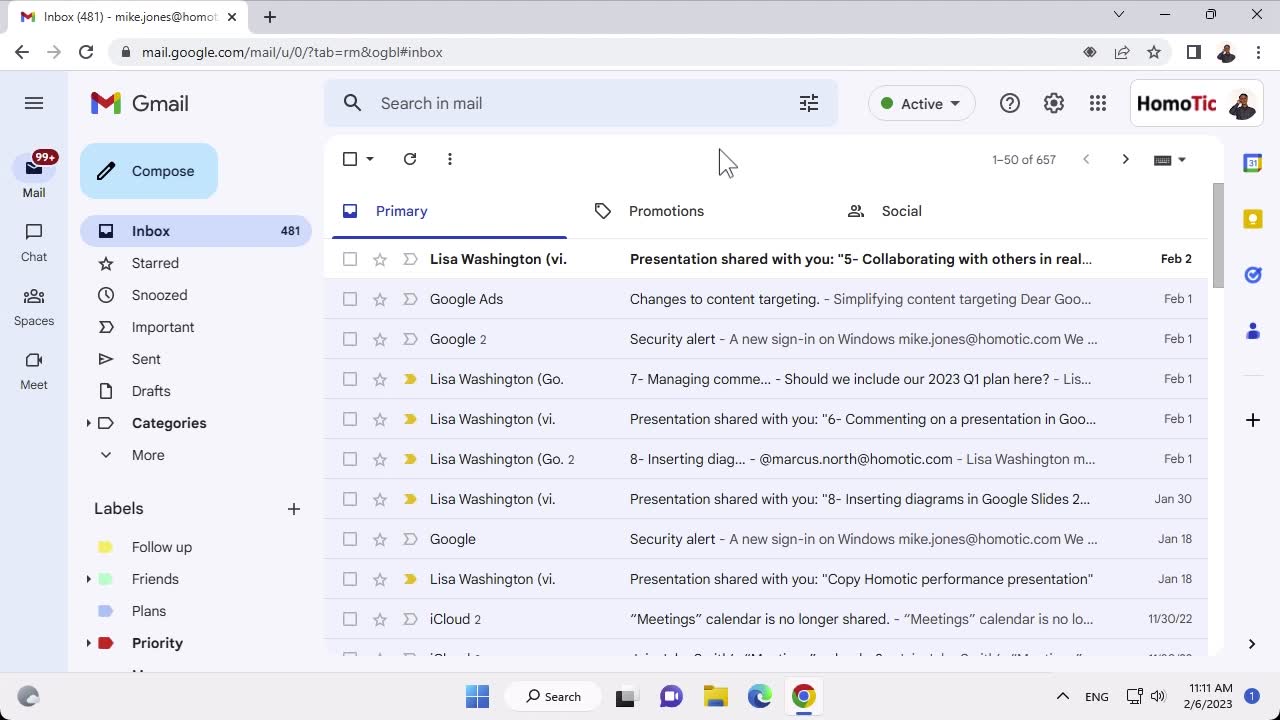Screen dimensions: 1280x720
Task: Check the Lisa Washington Feb 2 email
Action: (350, 259)
